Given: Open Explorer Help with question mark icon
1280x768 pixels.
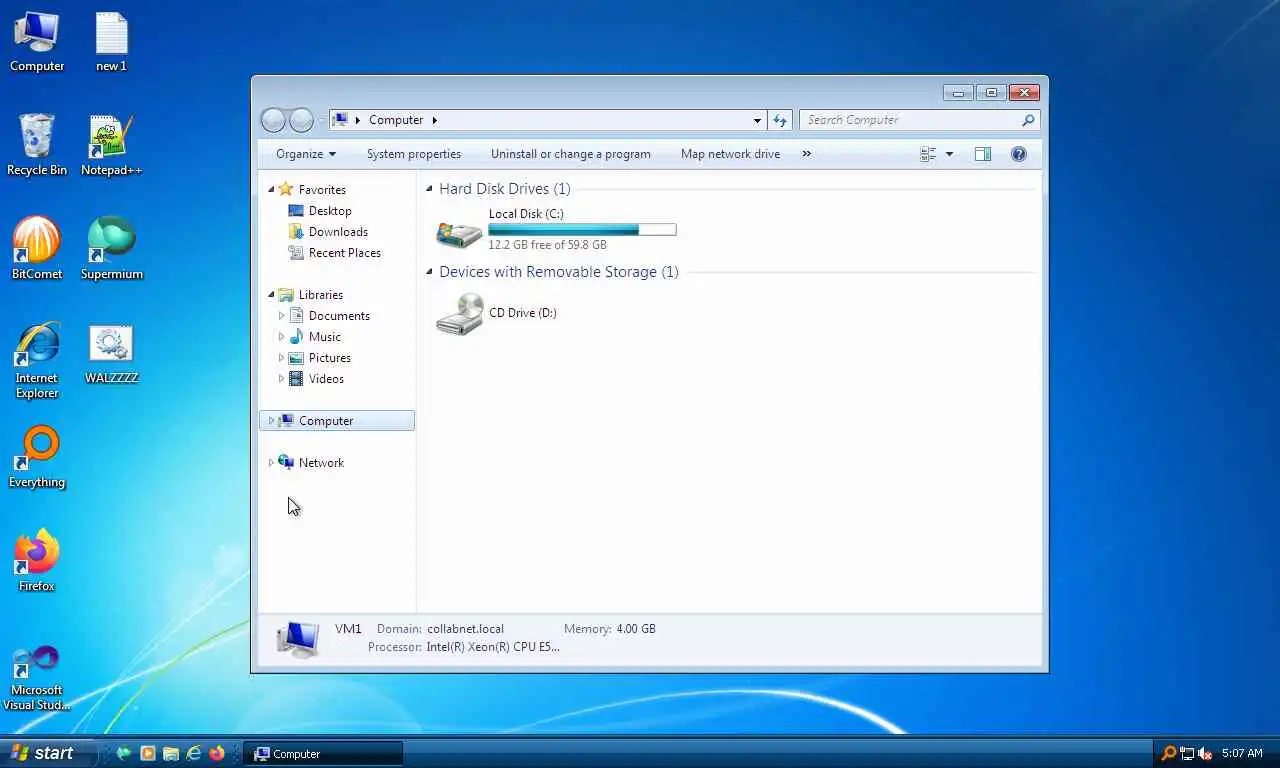Looking at the screenshot, I should pos(1019,154).
